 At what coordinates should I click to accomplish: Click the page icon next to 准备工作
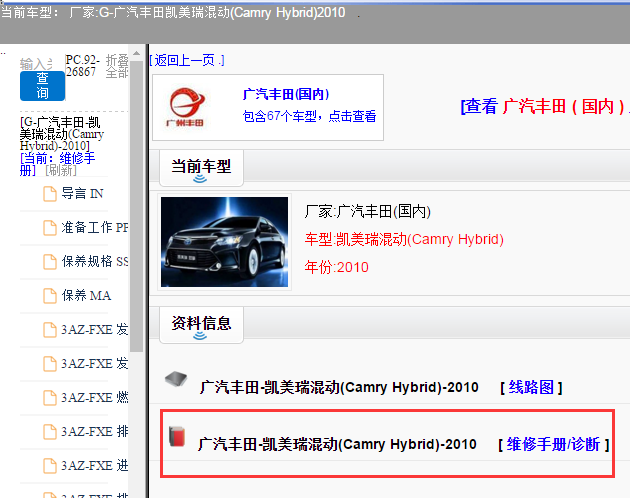tap(50, 228)
